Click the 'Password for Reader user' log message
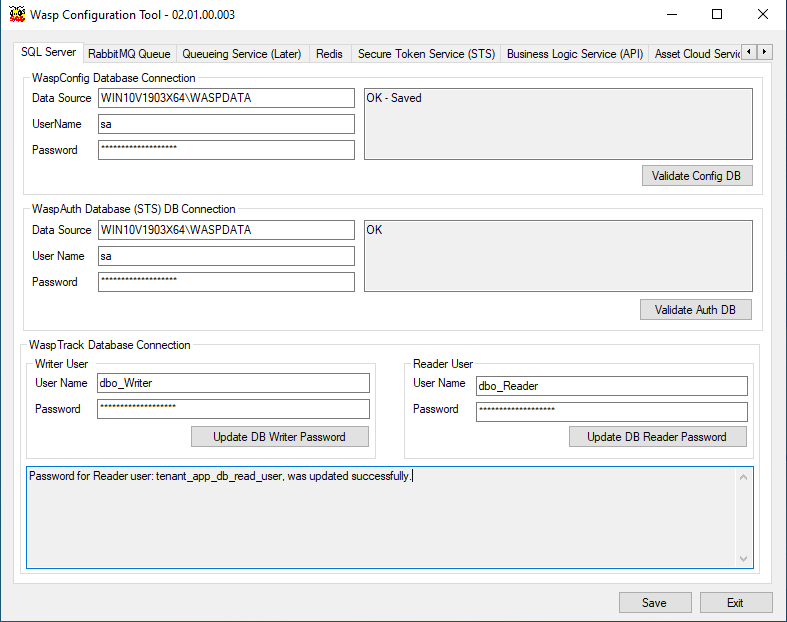This screenshot has height=622, width=787. click(220, 476)
